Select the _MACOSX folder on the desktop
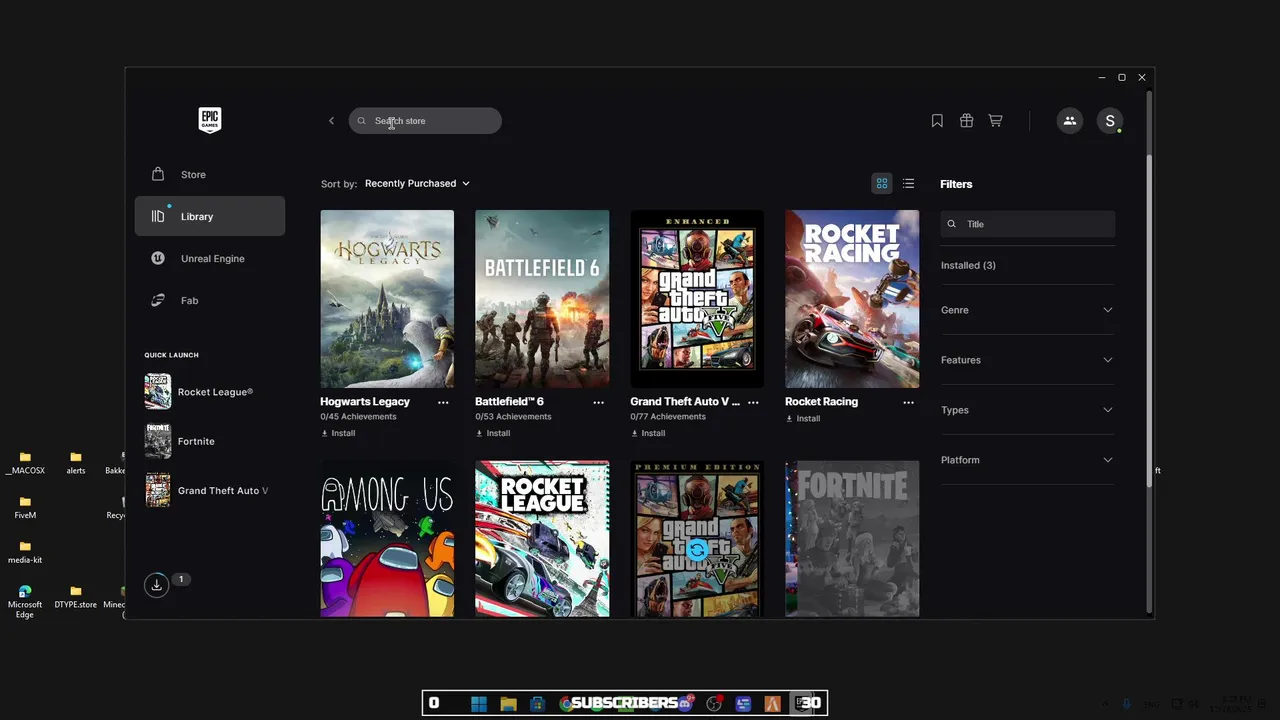This screenshot has width=1280, height=720. (x=25, y=462)
